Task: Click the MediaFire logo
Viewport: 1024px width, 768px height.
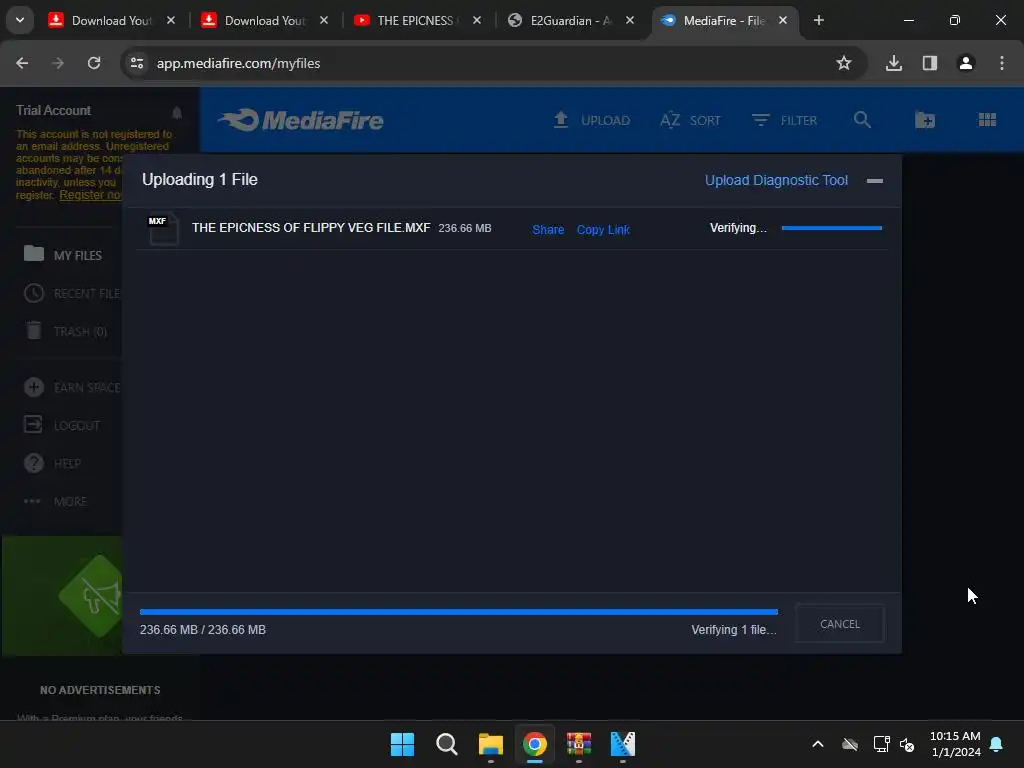Action: (x=301, y=120)
